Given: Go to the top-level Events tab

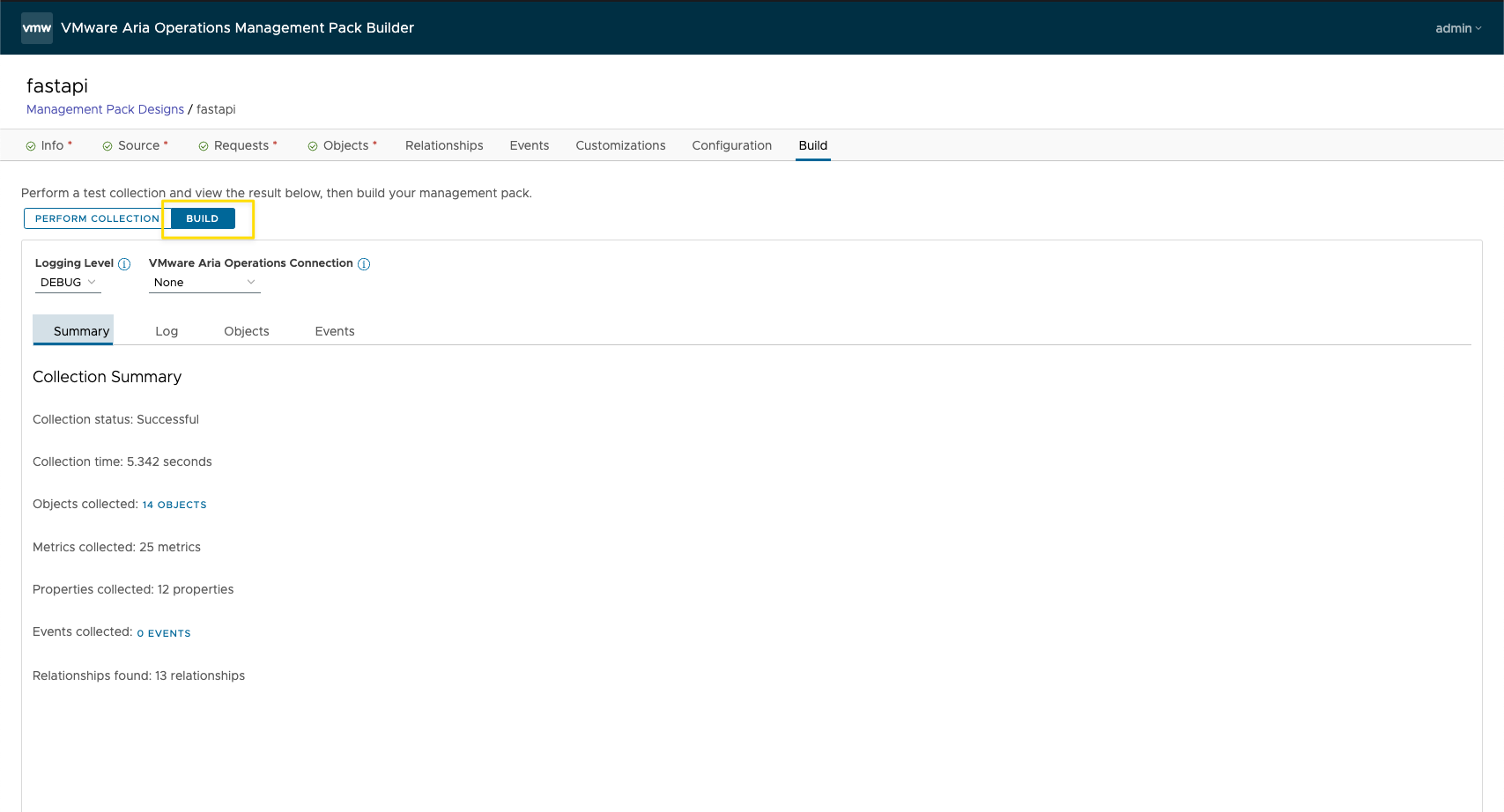Looking at the screenshot, I should [529, 145].
